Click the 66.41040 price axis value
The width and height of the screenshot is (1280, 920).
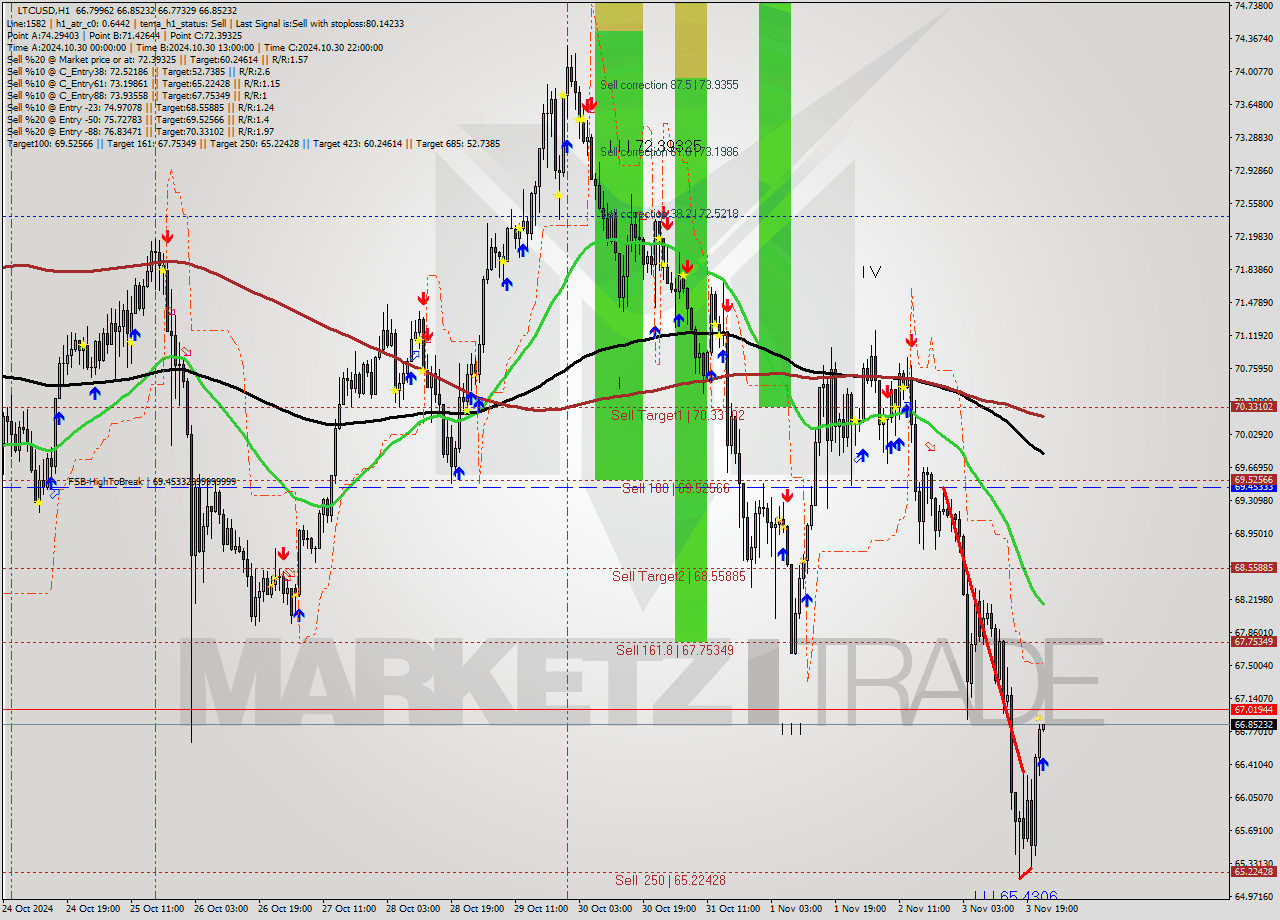[1253, 764]
